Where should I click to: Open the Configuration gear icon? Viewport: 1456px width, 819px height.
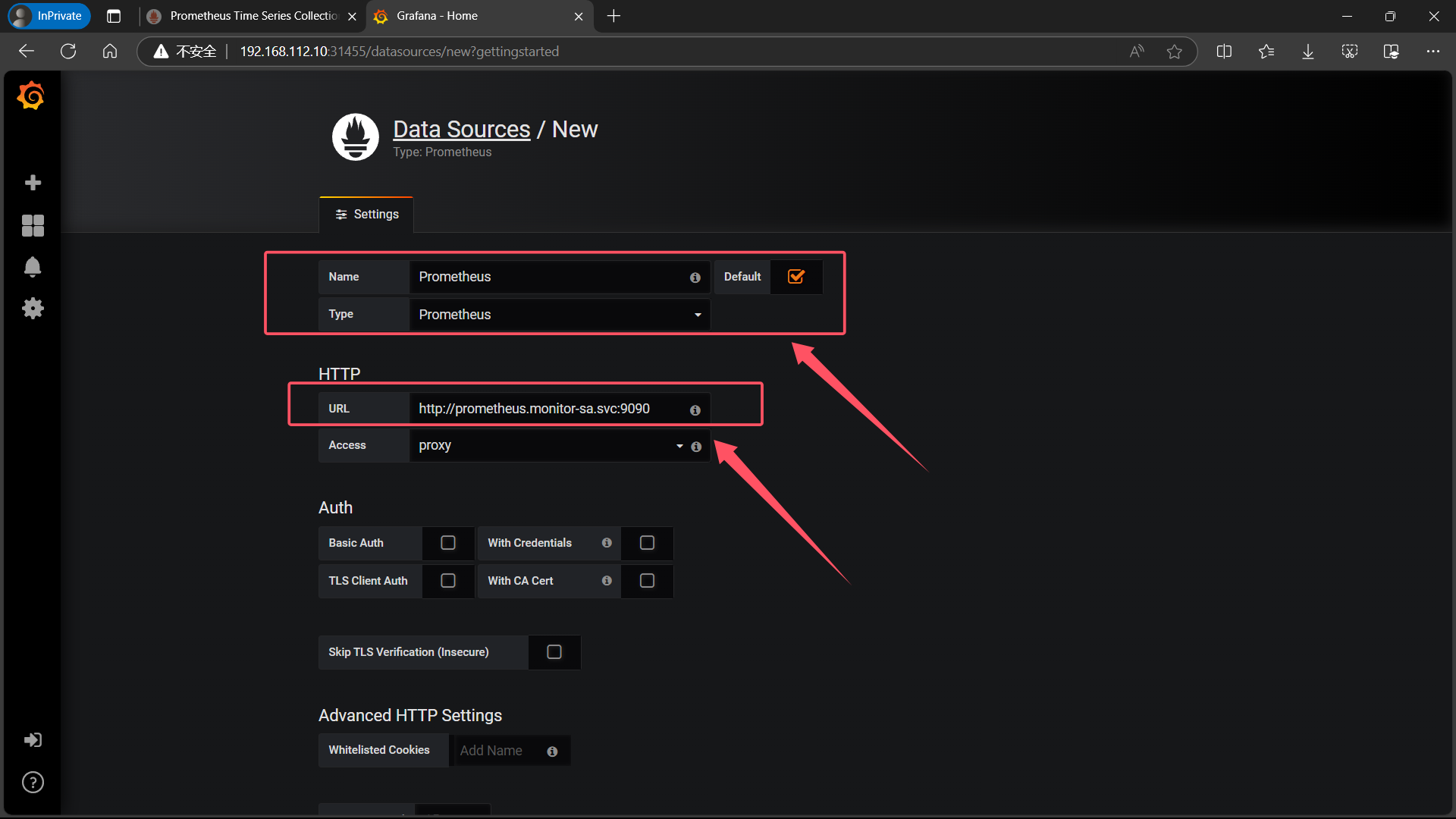click(x=33, y=308)
